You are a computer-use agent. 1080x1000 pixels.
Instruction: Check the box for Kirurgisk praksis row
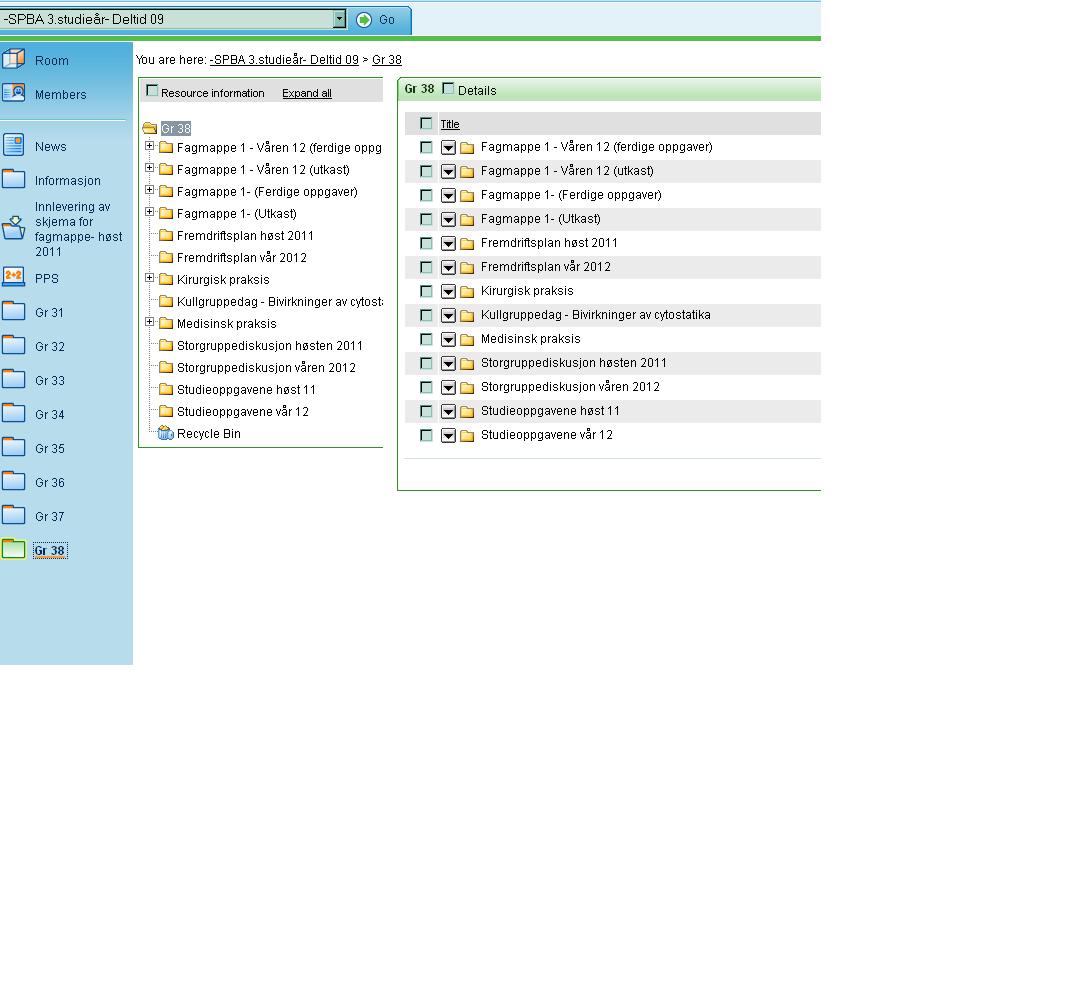(426, 291)
